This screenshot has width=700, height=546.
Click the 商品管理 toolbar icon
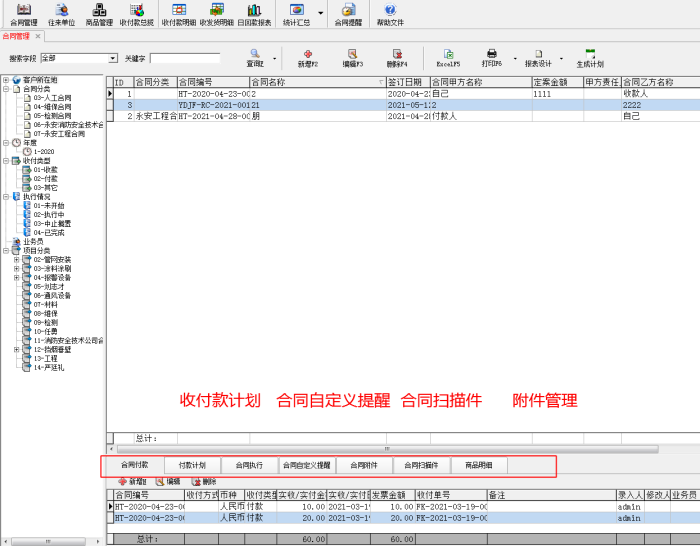[x=99, y=13]
